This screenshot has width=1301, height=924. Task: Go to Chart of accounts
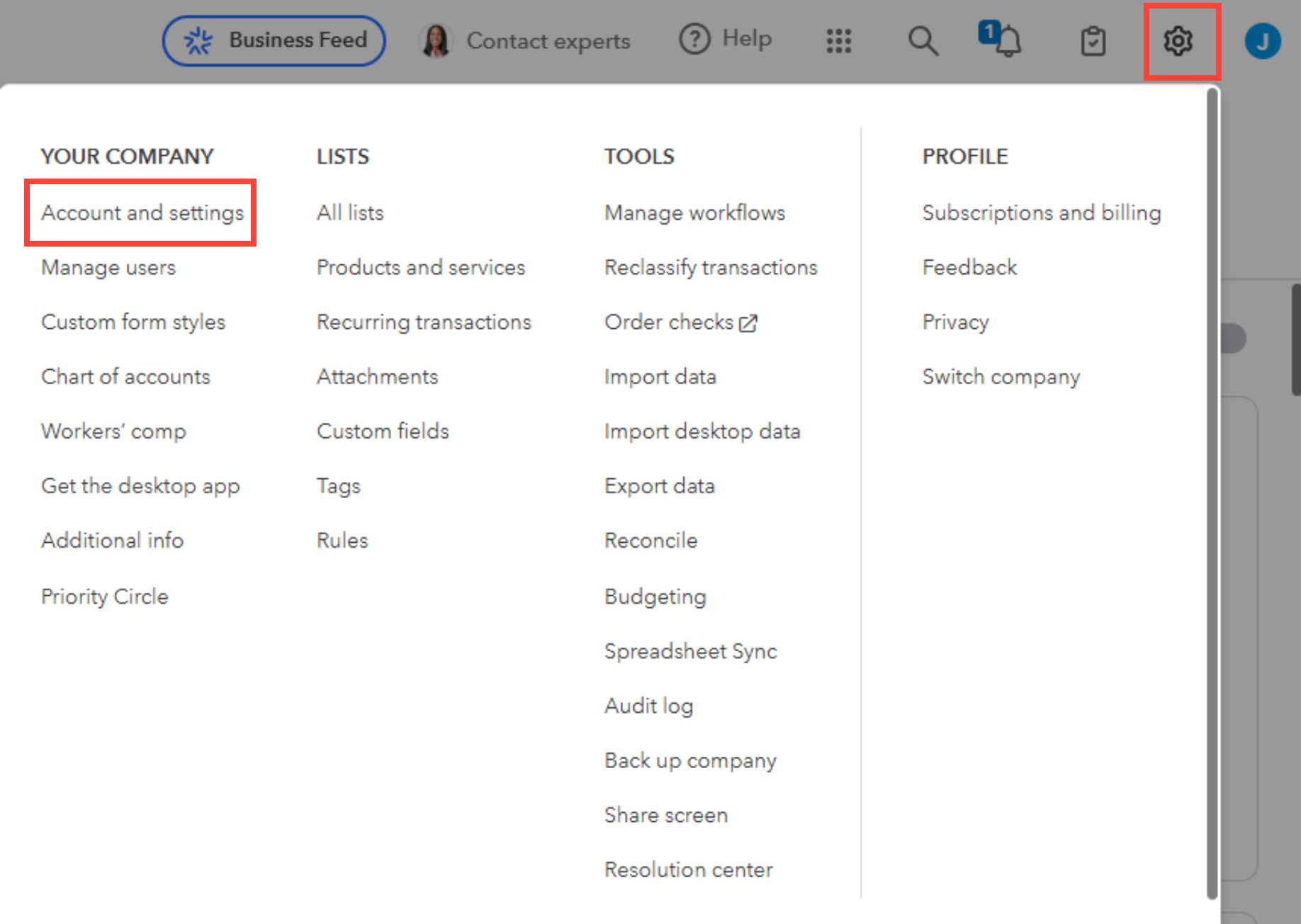(125, 376)
